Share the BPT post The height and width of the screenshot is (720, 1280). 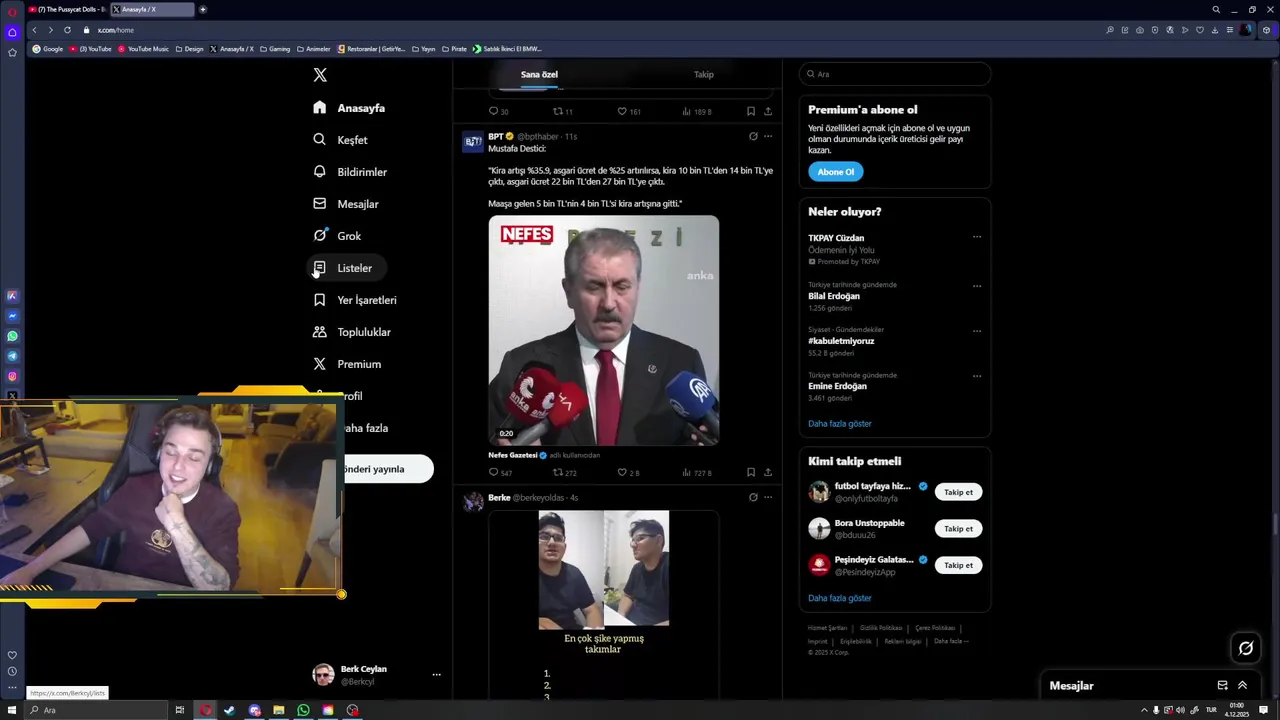tap(768, 472)
